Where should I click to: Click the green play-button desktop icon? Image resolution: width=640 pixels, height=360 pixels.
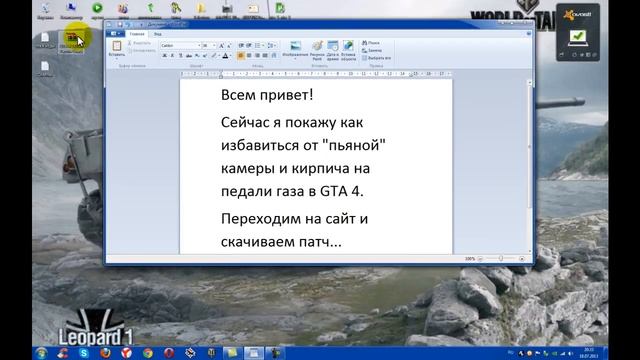[x=97, y=8]
